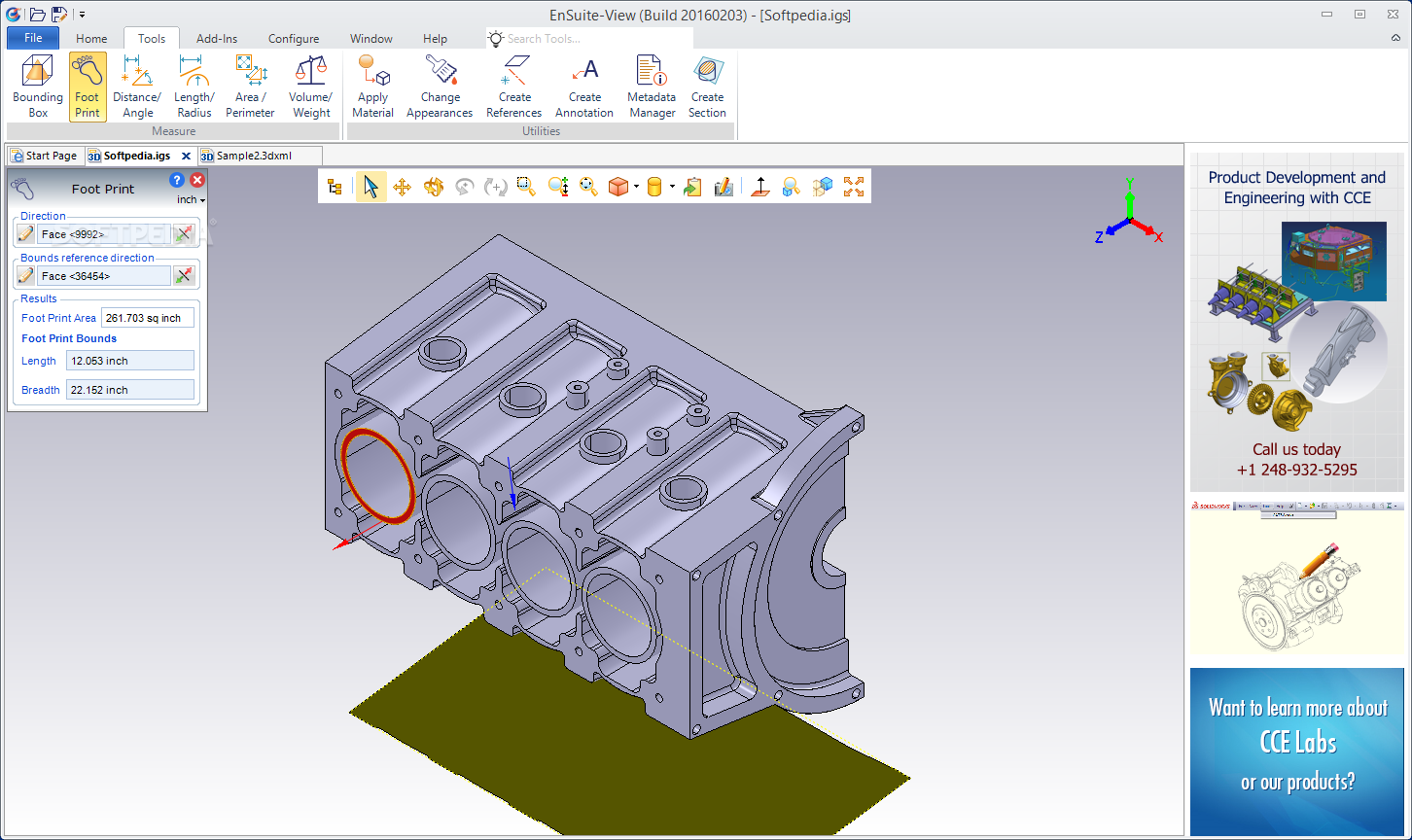Click the Search Tools box

pyautogui.click(x=590, y=39)
